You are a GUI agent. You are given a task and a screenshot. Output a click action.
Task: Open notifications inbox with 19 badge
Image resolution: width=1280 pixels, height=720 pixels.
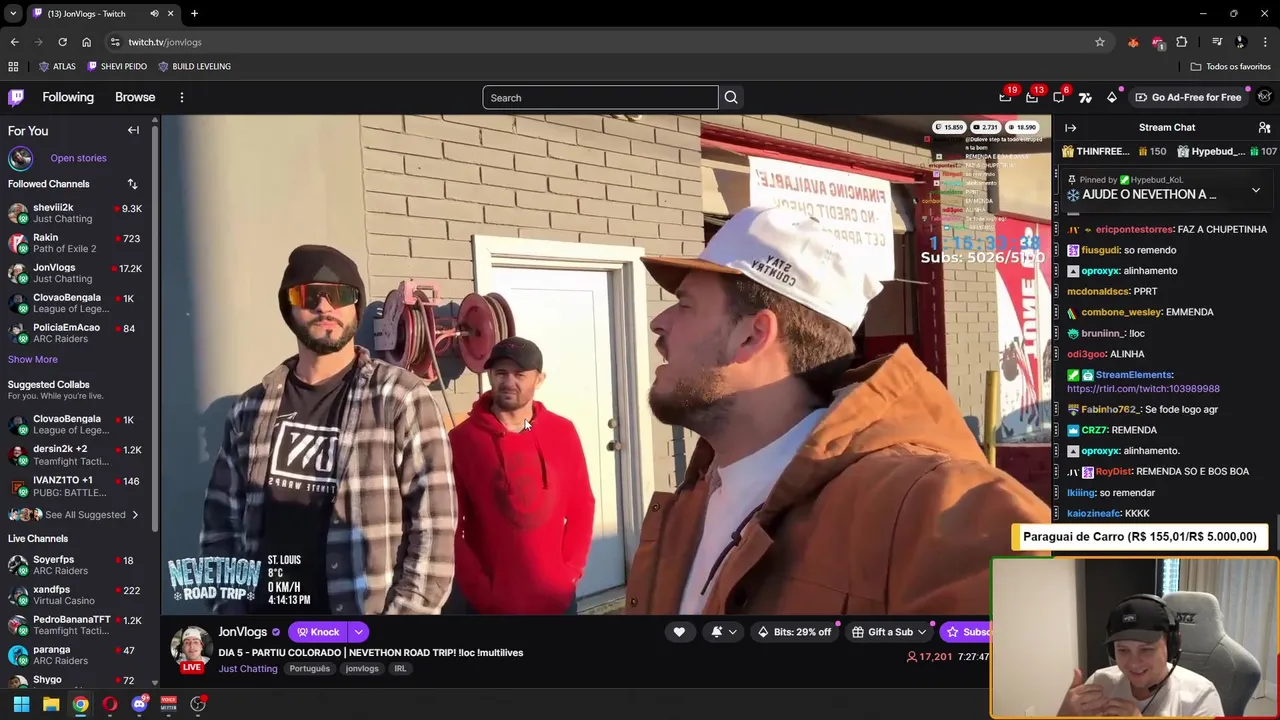tap(1005, 97)
